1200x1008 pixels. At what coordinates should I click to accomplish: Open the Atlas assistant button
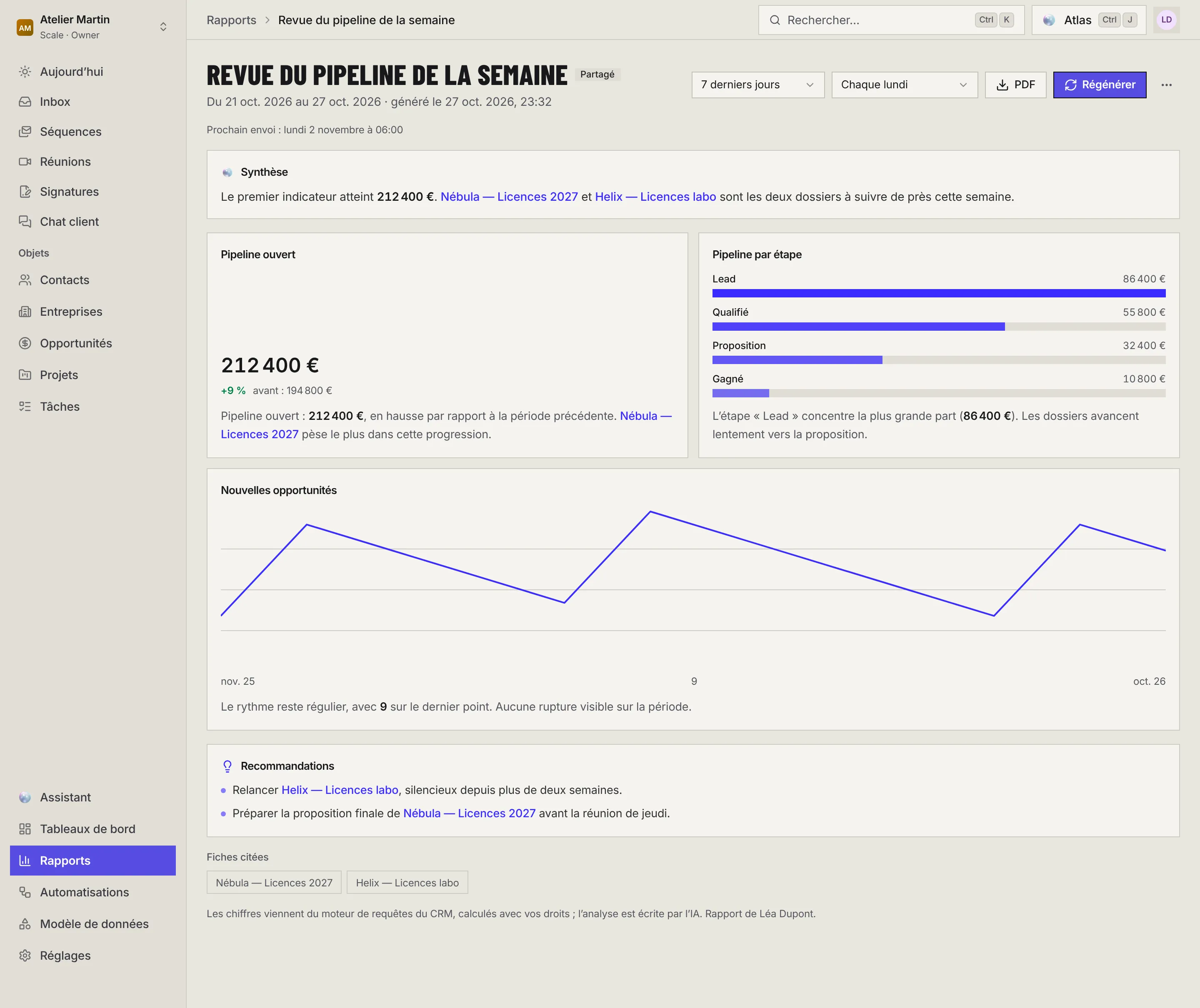tap(1088, 20)
